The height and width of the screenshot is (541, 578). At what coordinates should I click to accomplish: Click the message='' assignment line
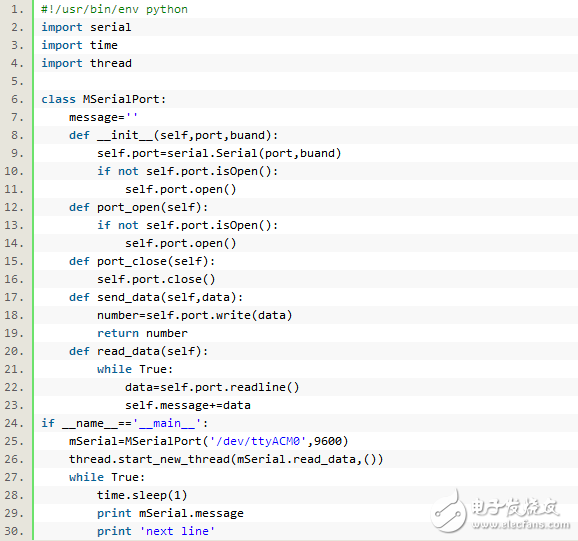click(x=103, y=118)
